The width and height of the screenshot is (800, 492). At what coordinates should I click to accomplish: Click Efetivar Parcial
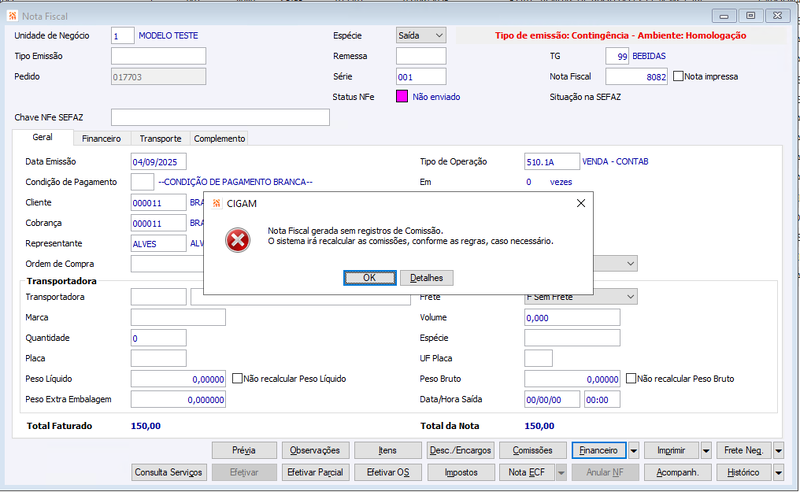point(315,473)
